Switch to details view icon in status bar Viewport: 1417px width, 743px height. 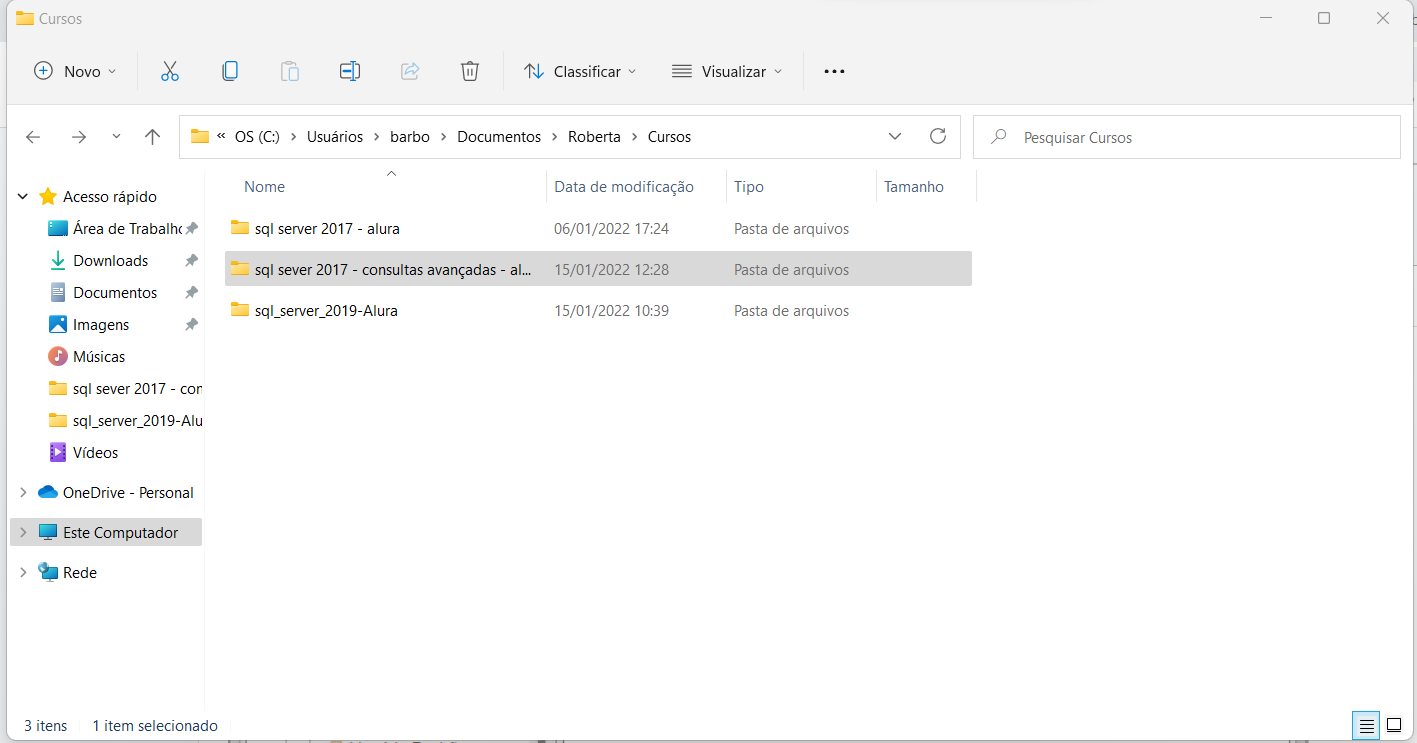tap(1366, 725)
